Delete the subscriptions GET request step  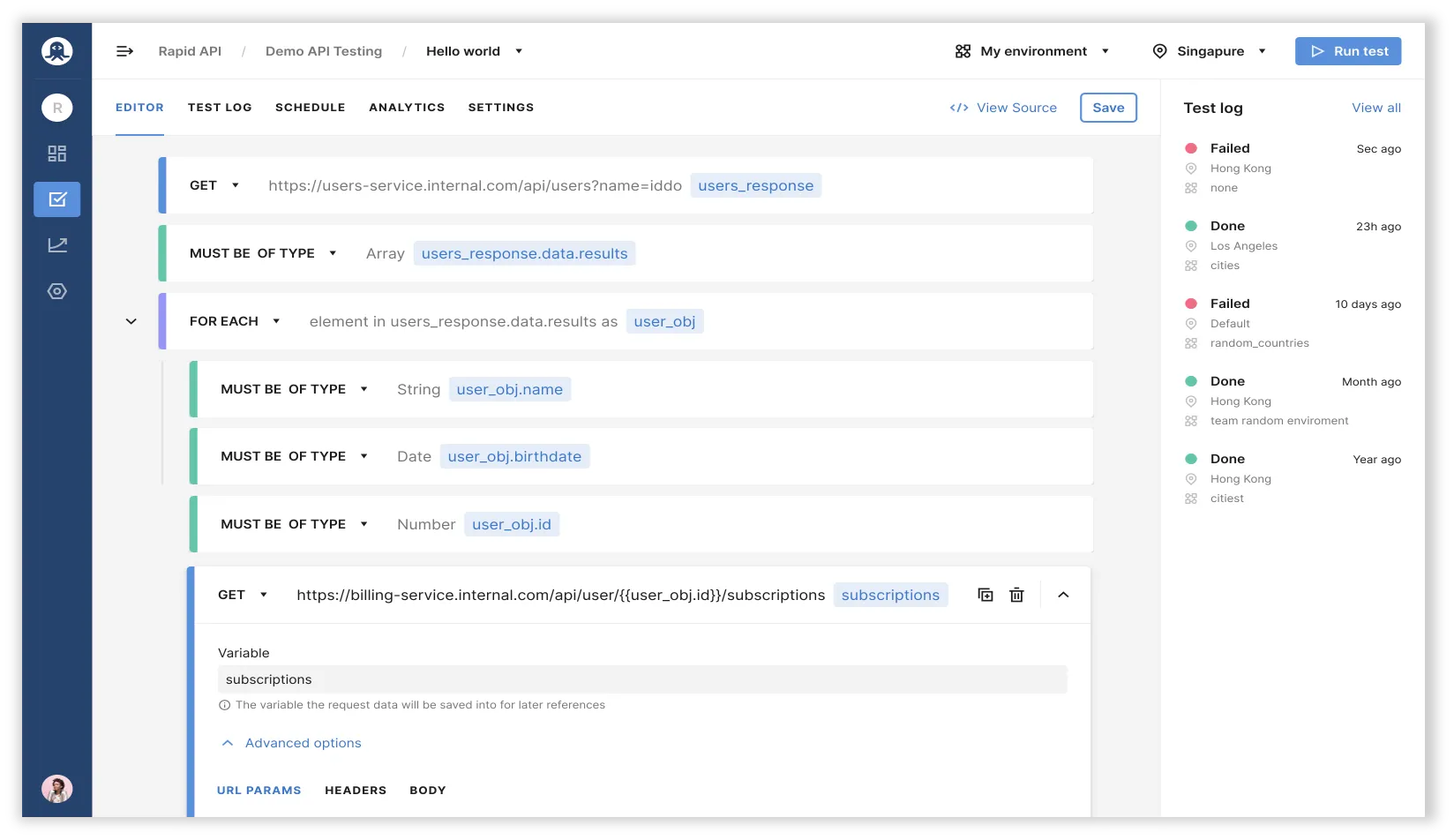(1016, 595)
